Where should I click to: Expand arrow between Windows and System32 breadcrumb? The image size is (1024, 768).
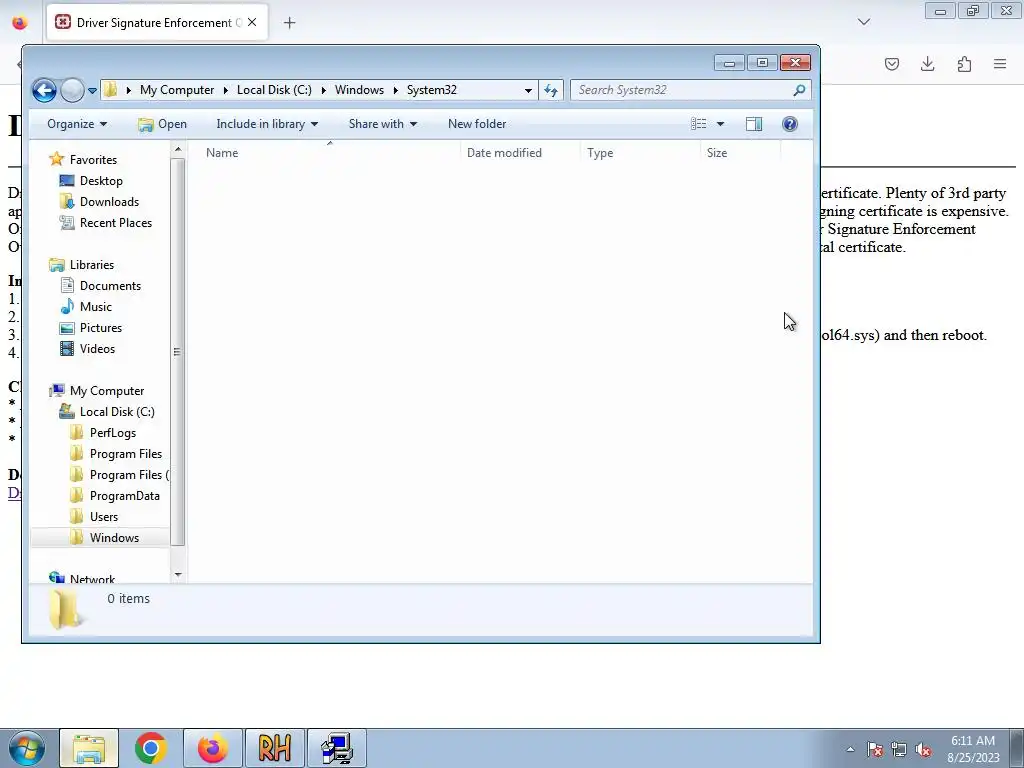coord(396,90)
